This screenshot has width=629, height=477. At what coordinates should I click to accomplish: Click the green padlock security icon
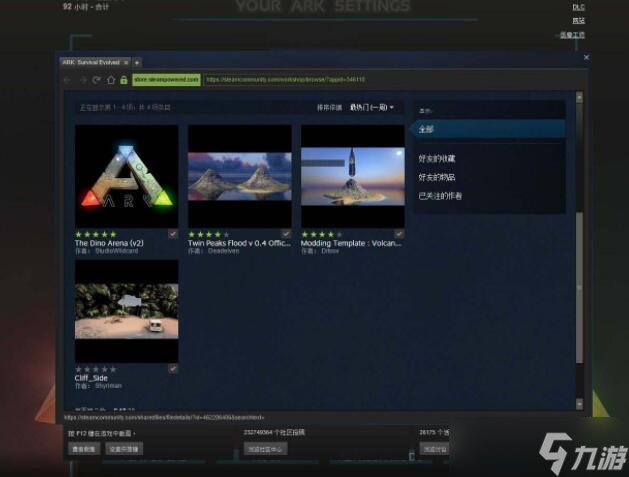pyautogui.click(x=123, y=80)
